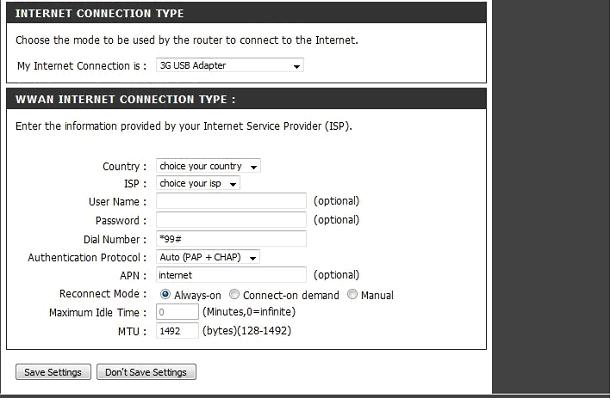This screenshot has width=611, height=400.
Task: Click the APN text field
Action: 231,275
